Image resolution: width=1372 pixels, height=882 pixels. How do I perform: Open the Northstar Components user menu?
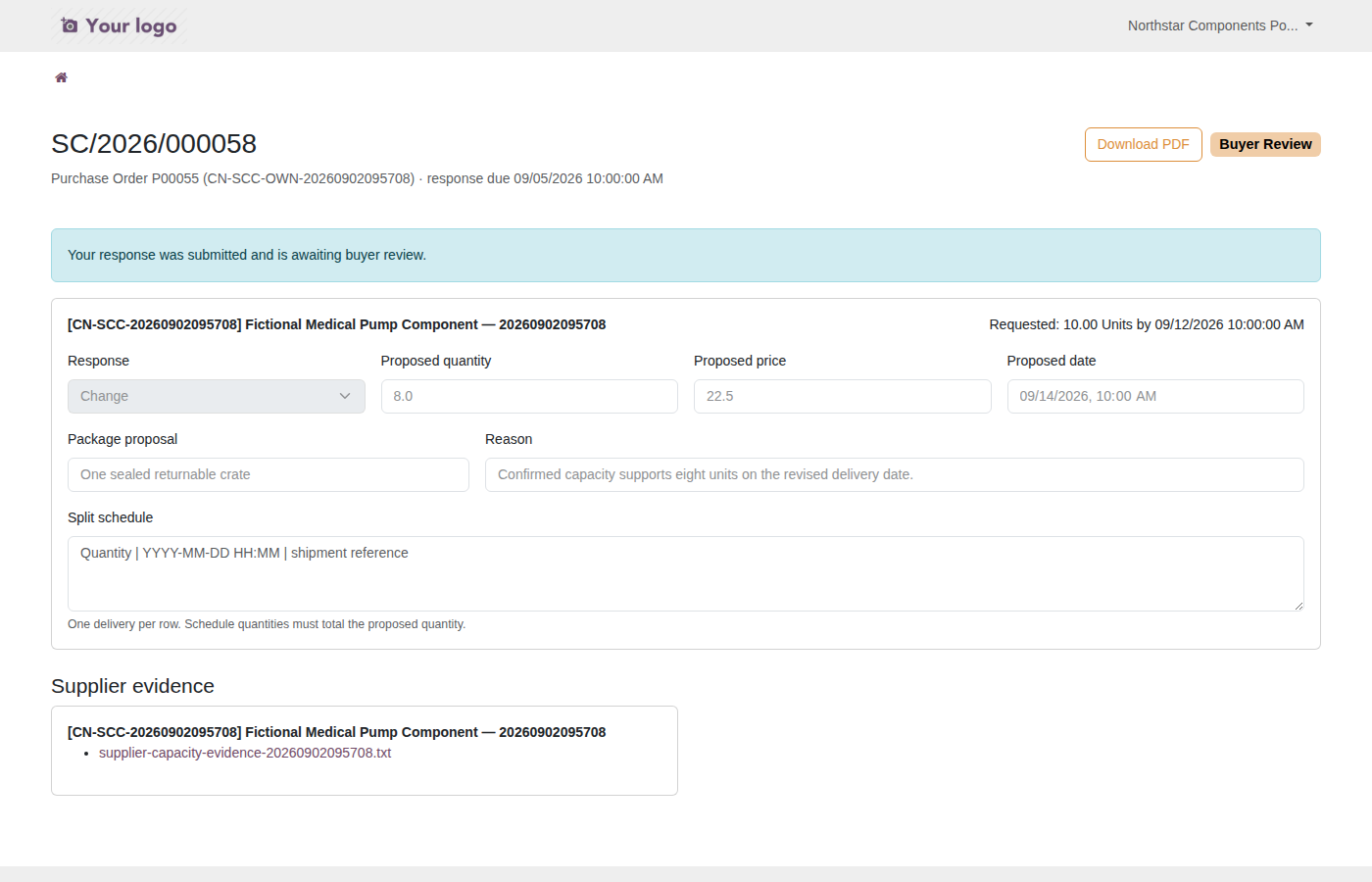tap(1220, 25)
